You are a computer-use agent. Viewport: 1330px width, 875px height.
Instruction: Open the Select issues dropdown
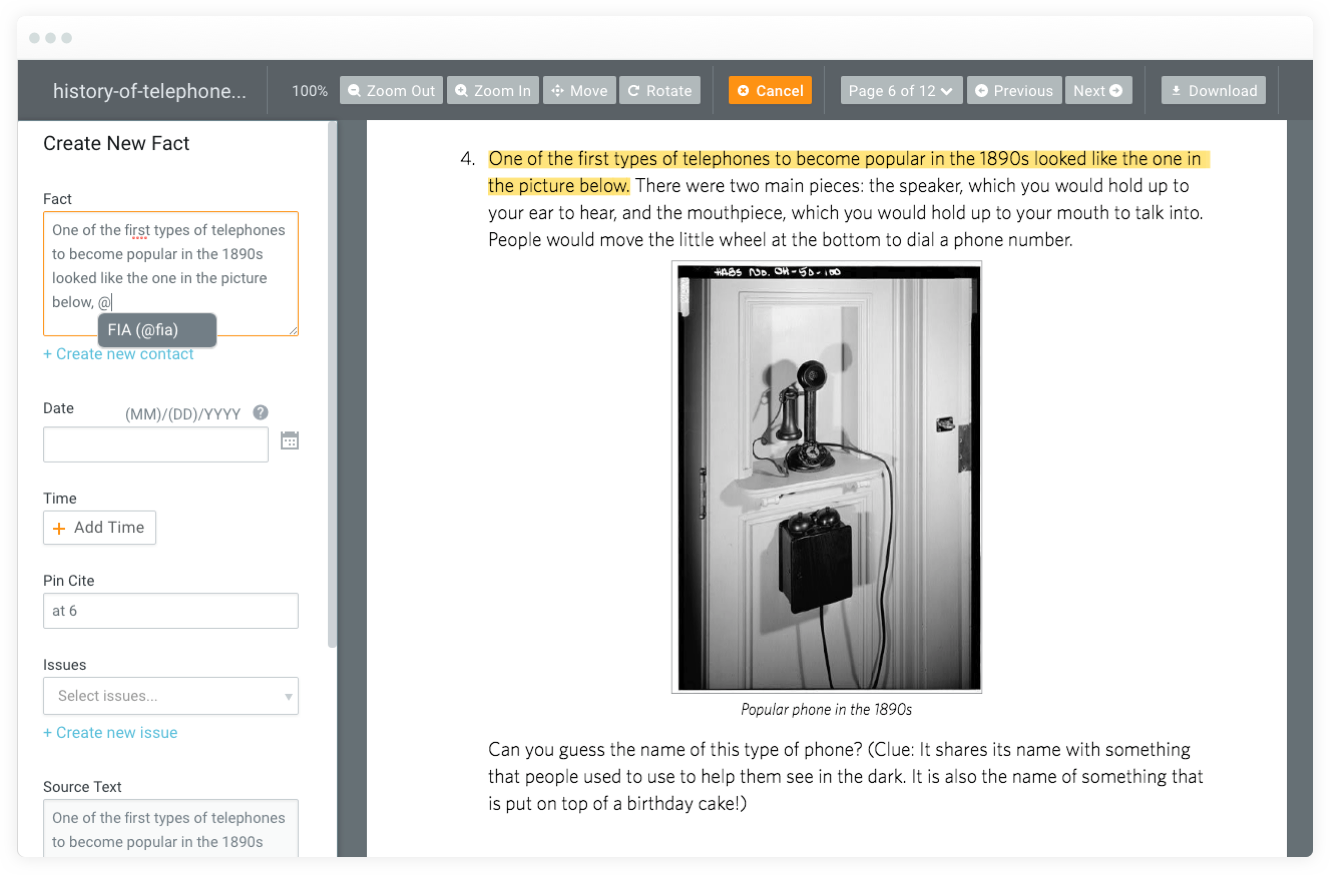click(x=170, y=695)
